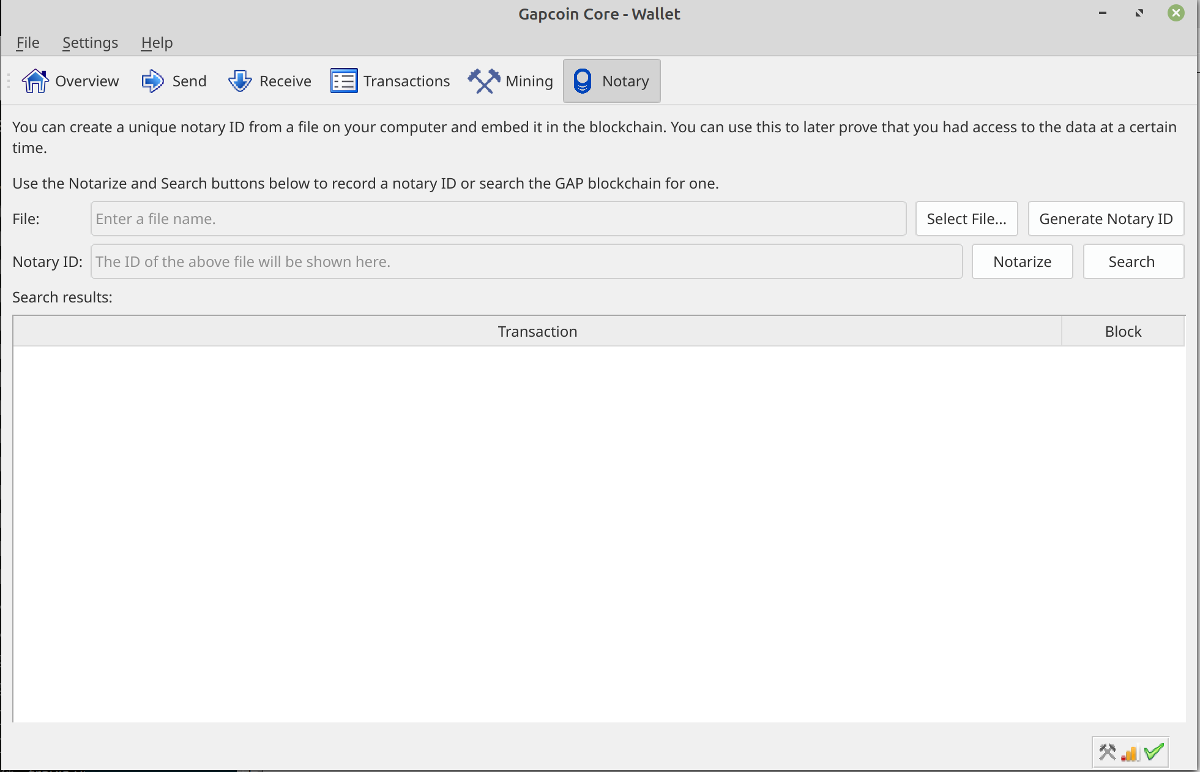Image resolution: width=1200 pixels, height=772 pixels.
Task: Maximize the Gapcoin Core window
Action: click(1139, 14)
